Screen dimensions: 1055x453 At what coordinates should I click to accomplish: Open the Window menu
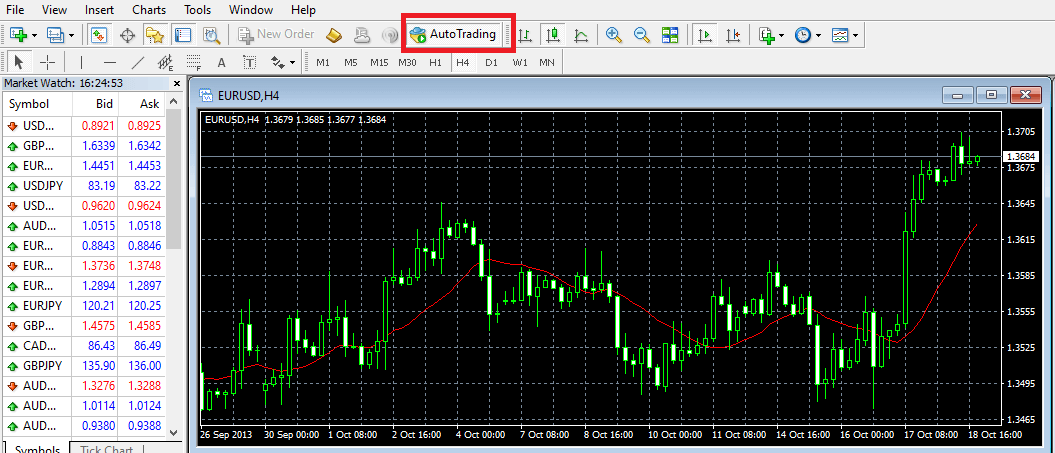tap(250, 10)
